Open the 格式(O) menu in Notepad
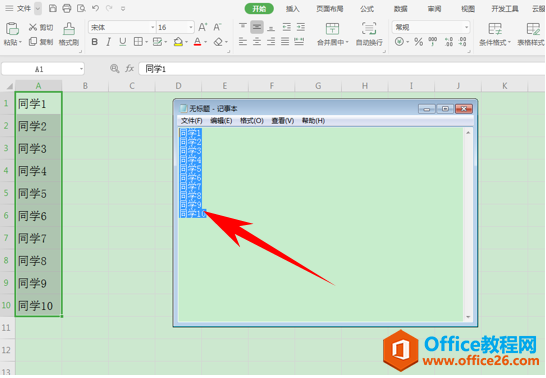This screenshot has height=378, width=546. (x=251, y=121)
